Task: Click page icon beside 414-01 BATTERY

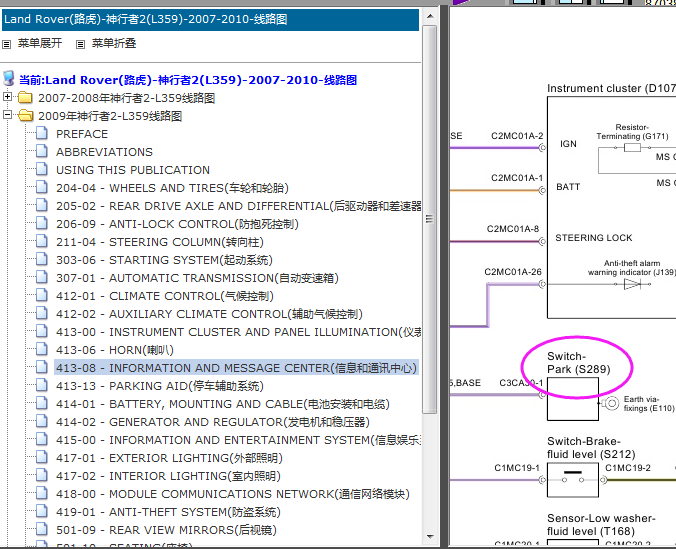Action: (42, 403)
